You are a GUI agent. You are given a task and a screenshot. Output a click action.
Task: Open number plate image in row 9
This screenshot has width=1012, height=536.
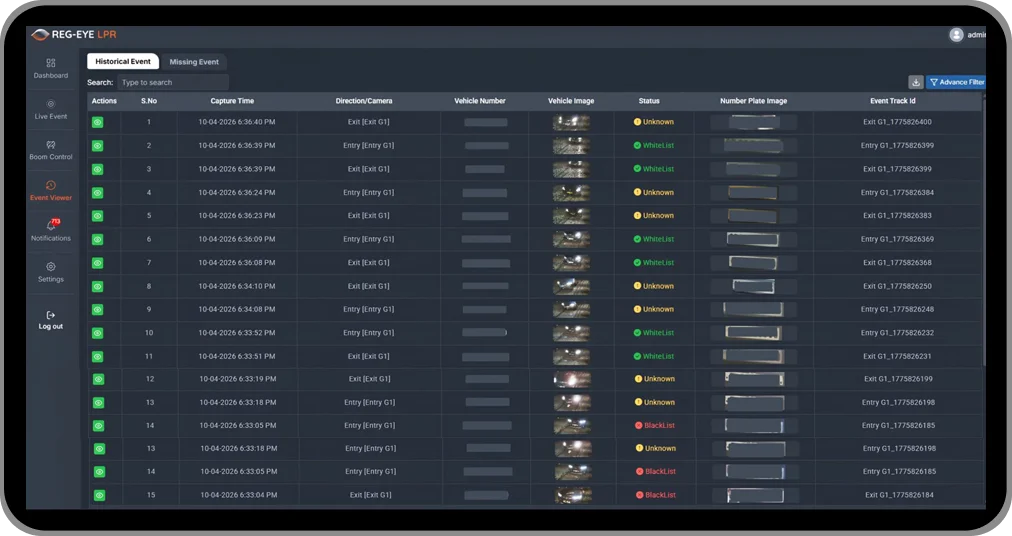tap(753, 309)
